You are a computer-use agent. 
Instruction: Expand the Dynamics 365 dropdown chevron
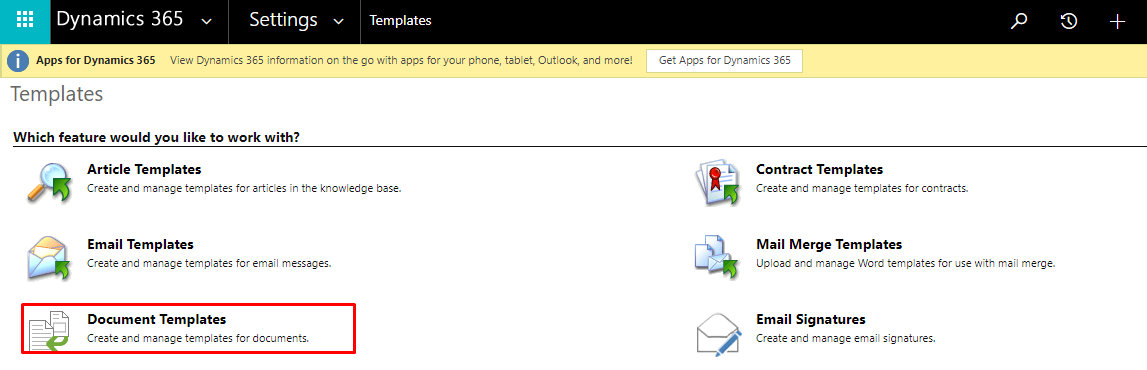pyautogui.click(x=206, y=22)
